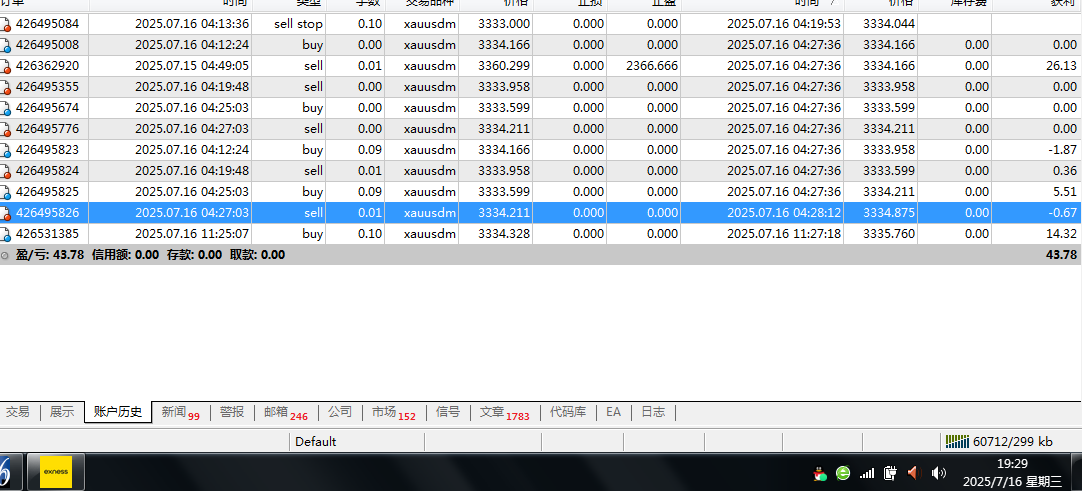
Task: Click the take profit value 2366.666
Action: (x=652, y=66)
